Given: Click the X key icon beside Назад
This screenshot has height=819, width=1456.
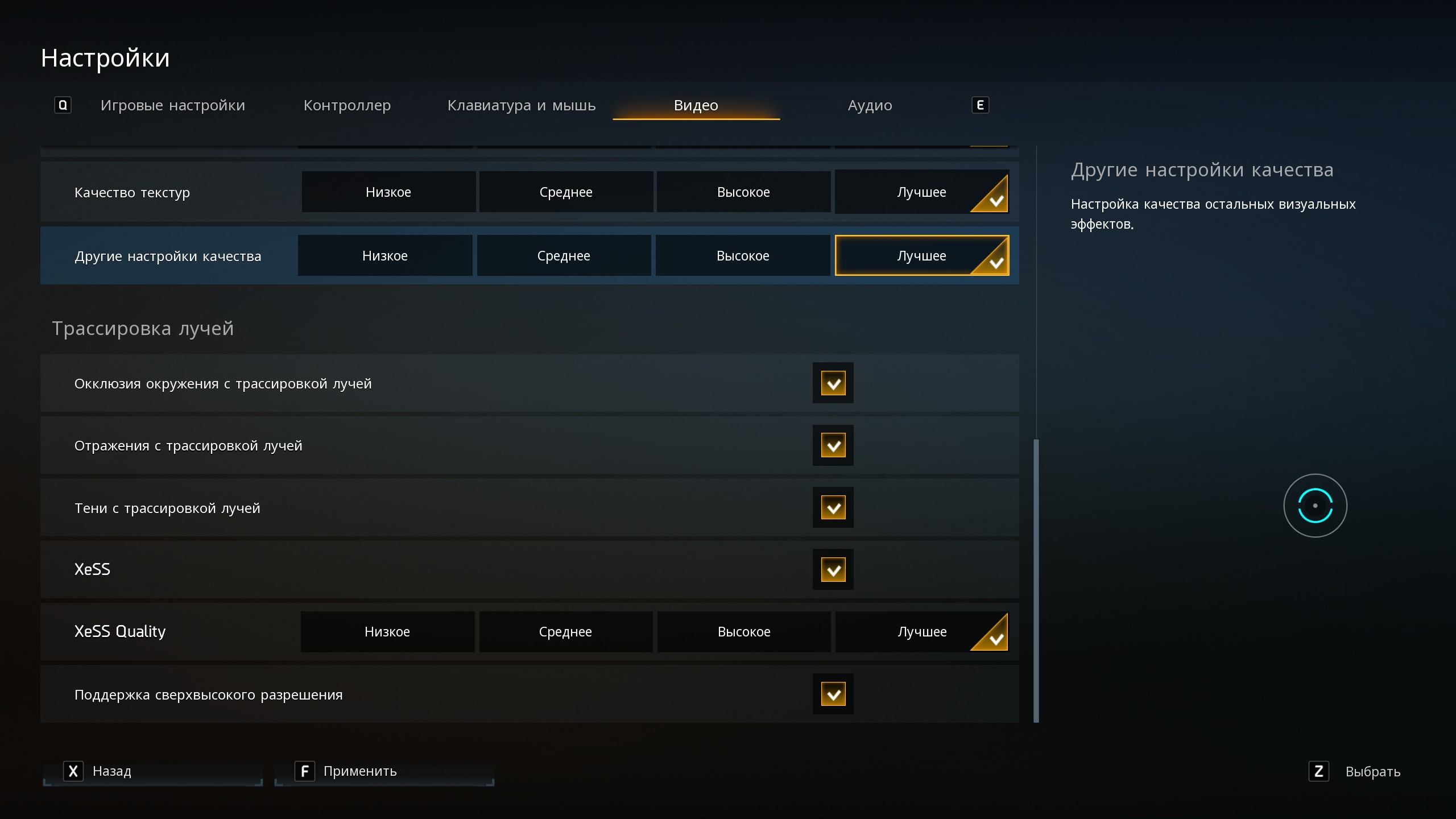Looking at the screenshot, I should [x=73, y=771].
